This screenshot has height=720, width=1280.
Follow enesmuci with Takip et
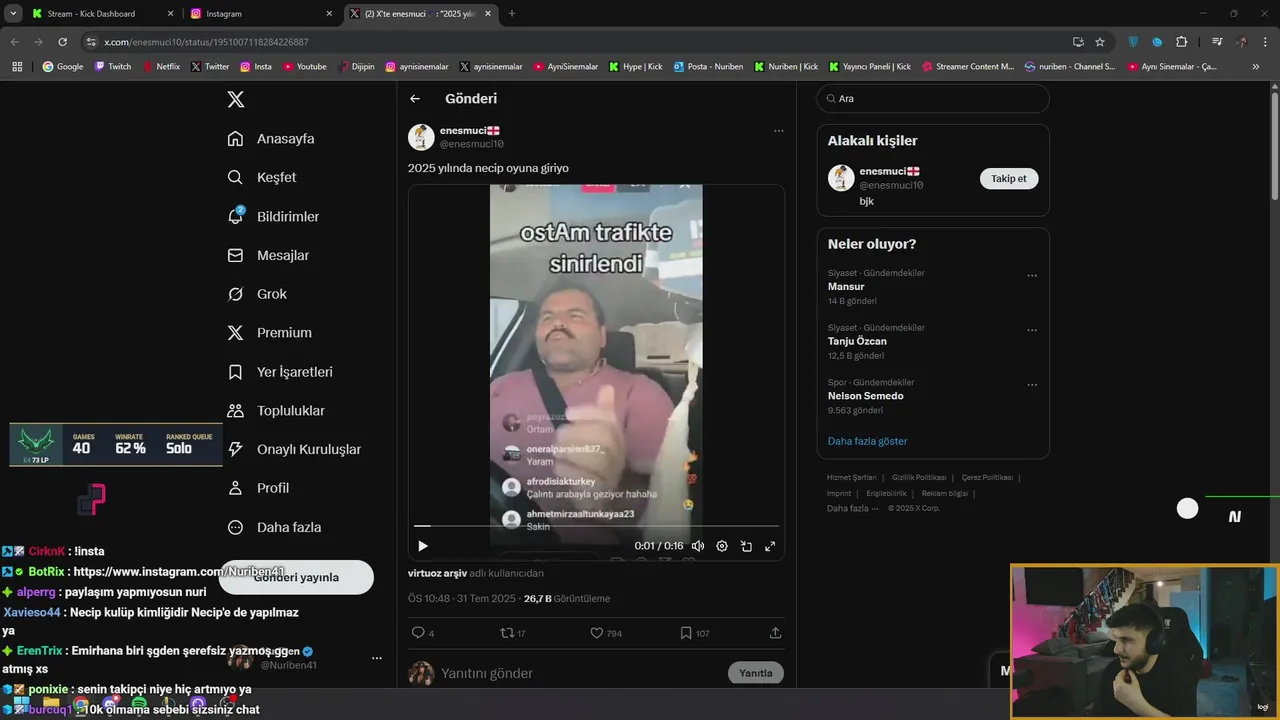click(x=1009, y=178)
